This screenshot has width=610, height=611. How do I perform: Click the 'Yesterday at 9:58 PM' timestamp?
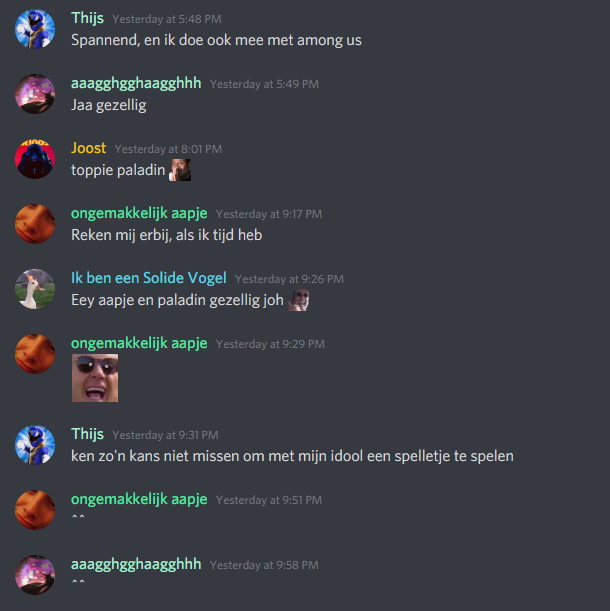tap(264, 565)
